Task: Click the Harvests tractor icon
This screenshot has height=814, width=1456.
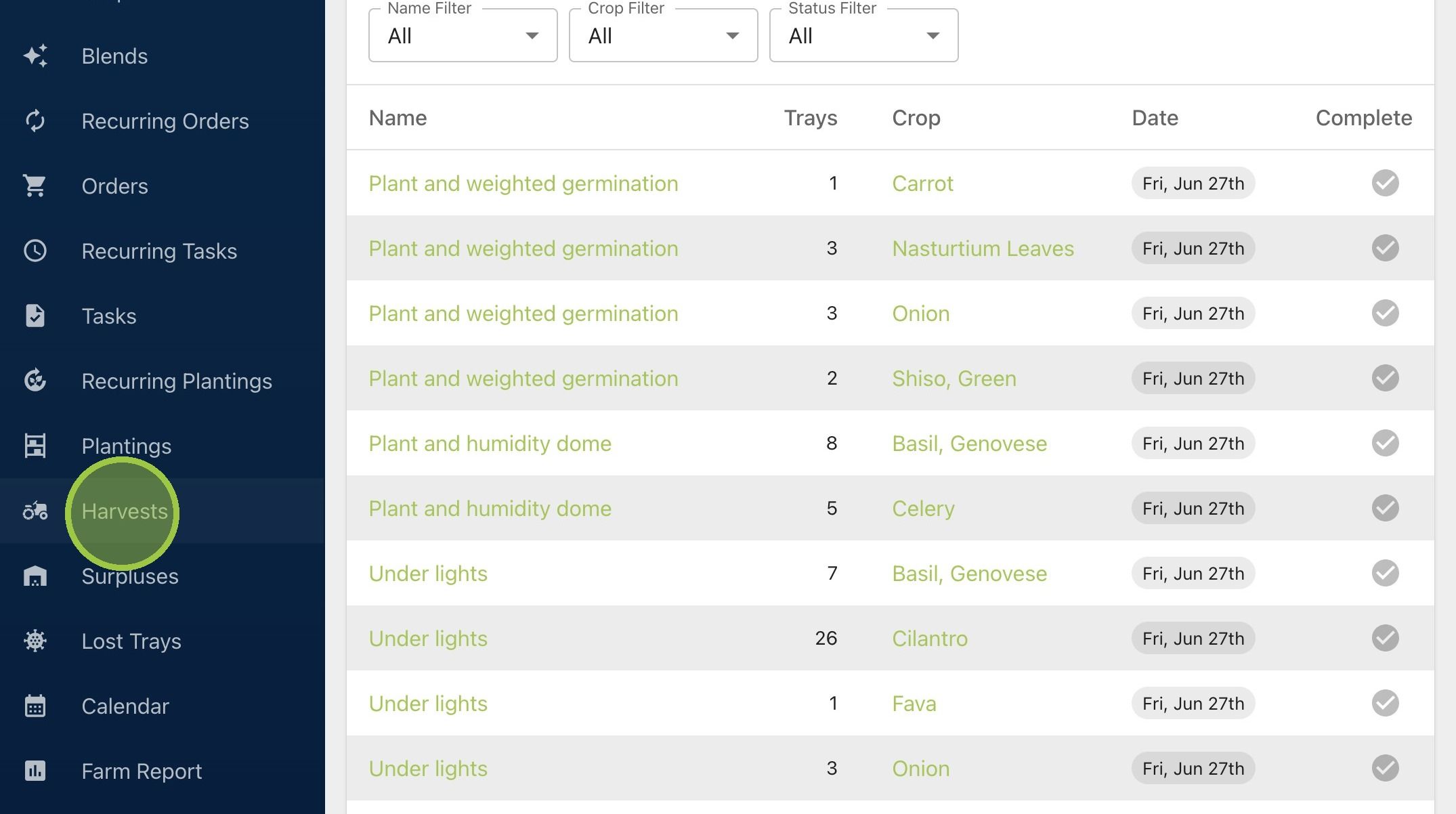Action: tap(35, 511)
